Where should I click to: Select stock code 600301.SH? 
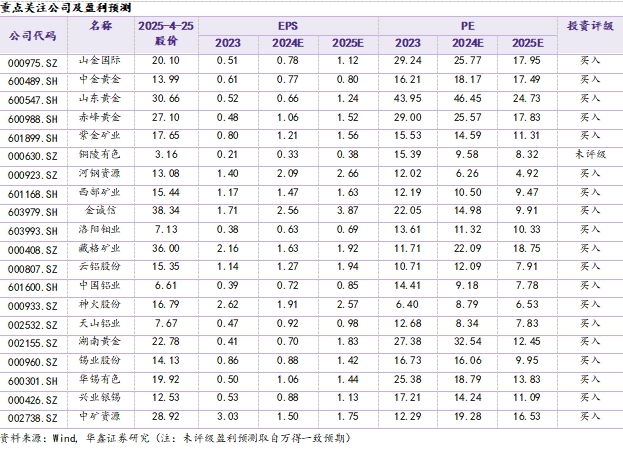[x=33, y=381]
